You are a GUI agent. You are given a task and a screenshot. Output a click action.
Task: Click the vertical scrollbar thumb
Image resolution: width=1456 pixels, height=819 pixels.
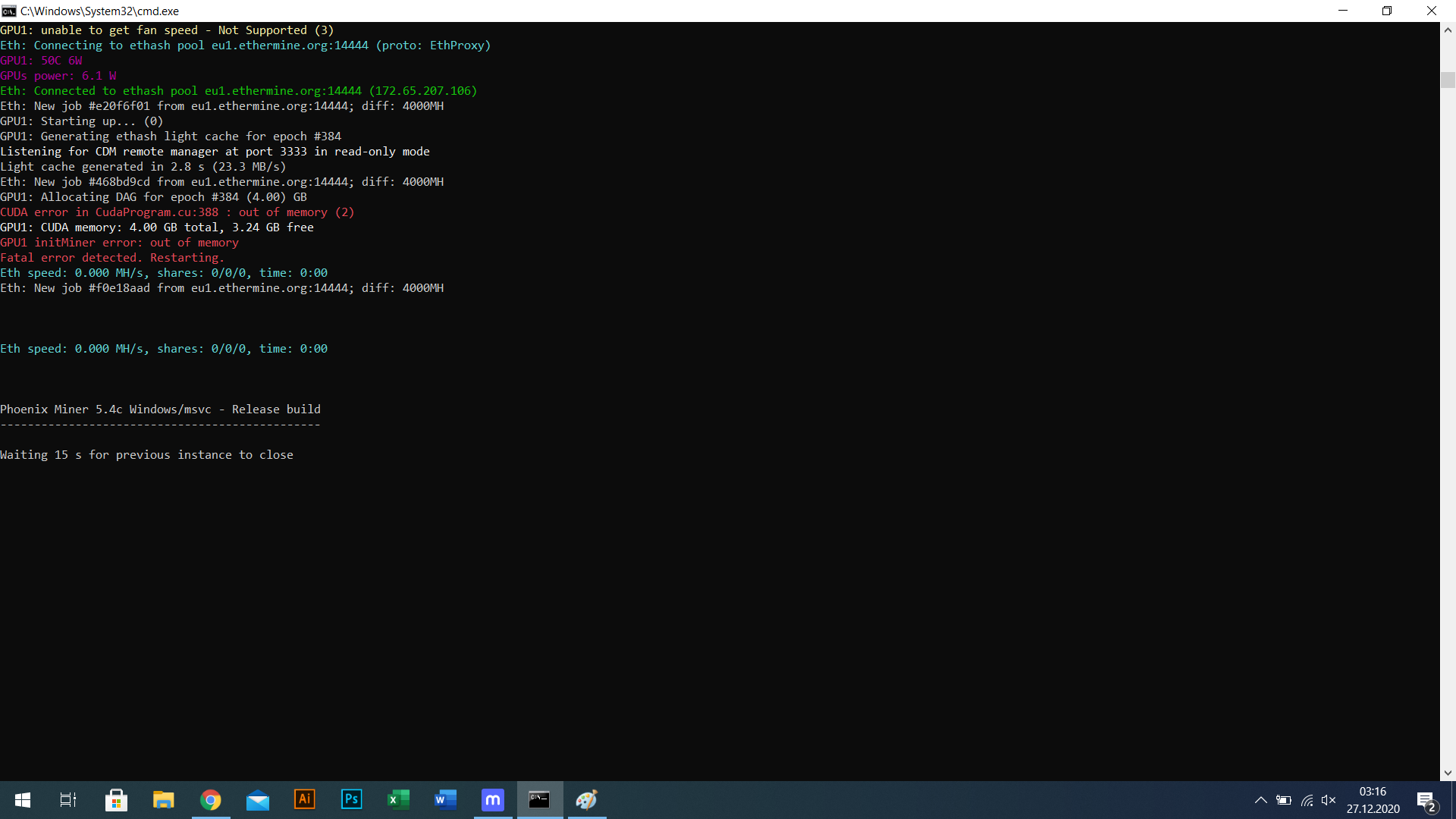pos(1448,80)
